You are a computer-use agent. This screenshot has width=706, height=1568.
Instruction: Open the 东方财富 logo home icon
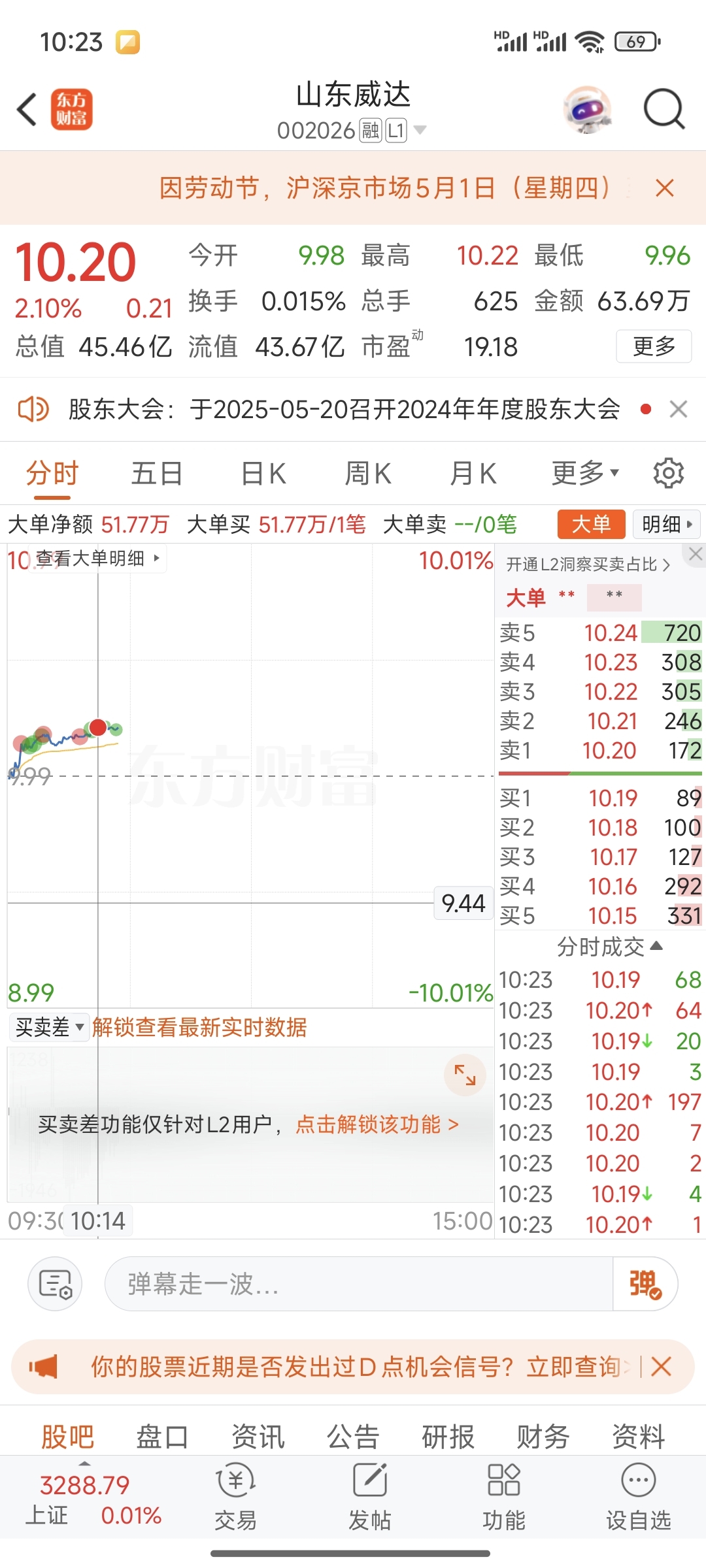[72, 109]
